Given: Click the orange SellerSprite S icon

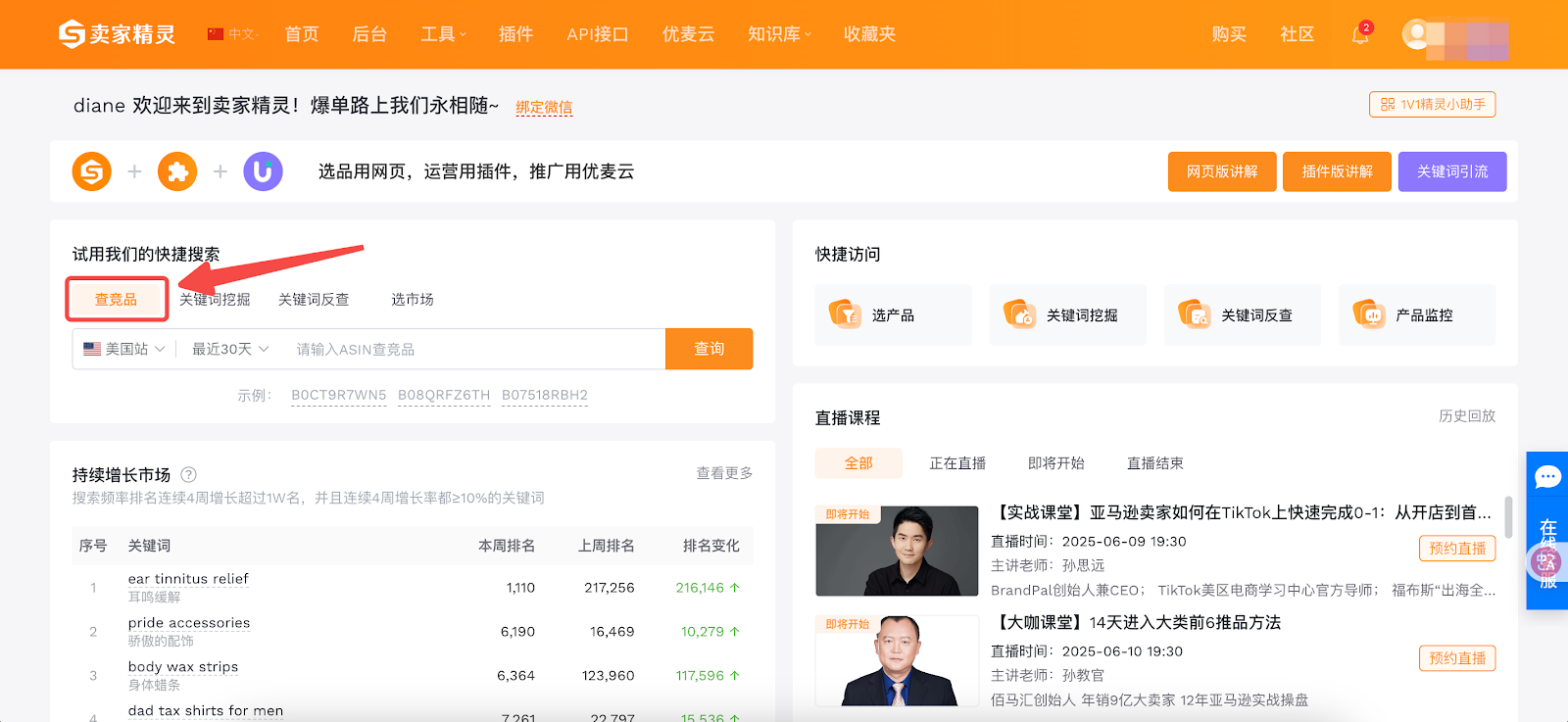Looking at the screenshot, I should tap(92, 171).
